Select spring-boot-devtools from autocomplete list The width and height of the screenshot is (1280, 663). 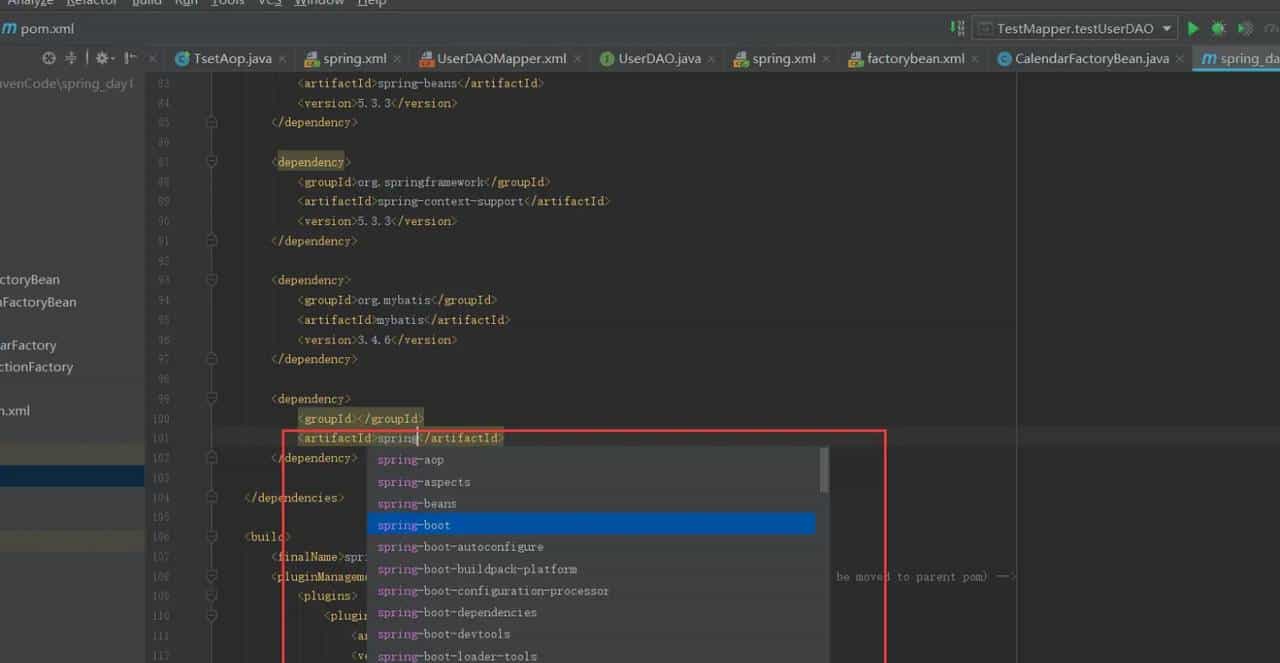444,634
